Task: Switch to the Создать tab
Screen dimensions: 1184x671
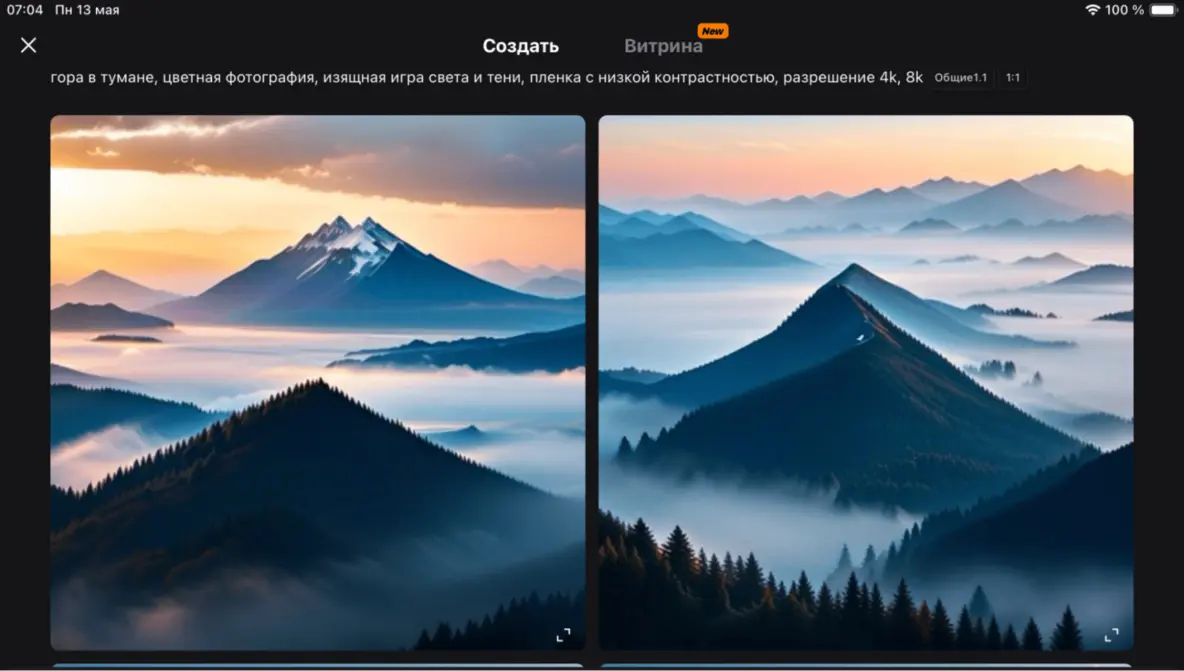Action: pyautogui.click(x=520, y=46)
